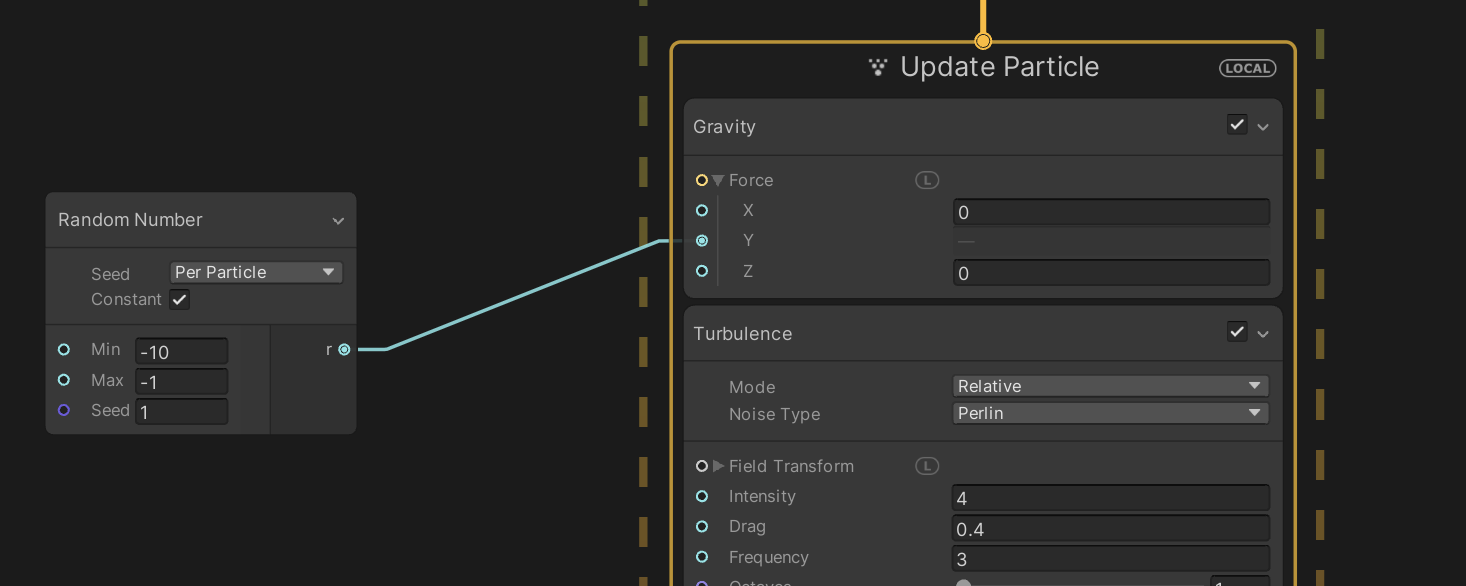This screenshot has width=1466, height=586.
Task: Click the LOCAL space button
Action: click(1247, 68)
